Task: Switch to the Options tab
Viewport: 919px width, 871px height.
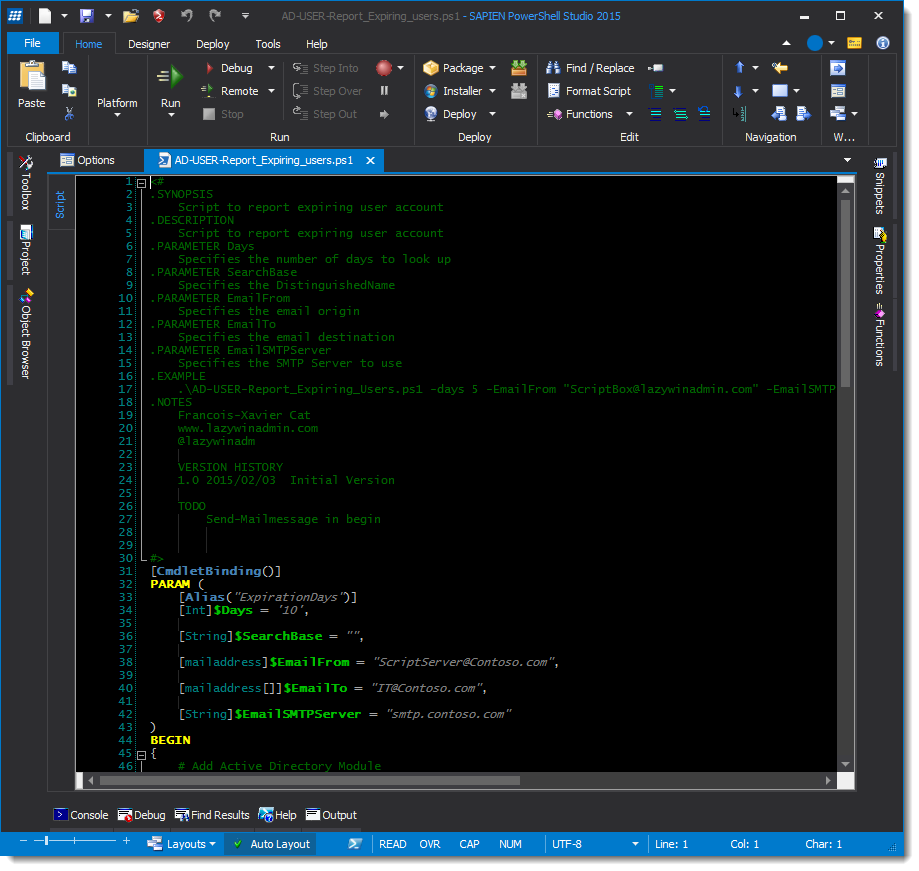Action: click(x=96, y=159)
